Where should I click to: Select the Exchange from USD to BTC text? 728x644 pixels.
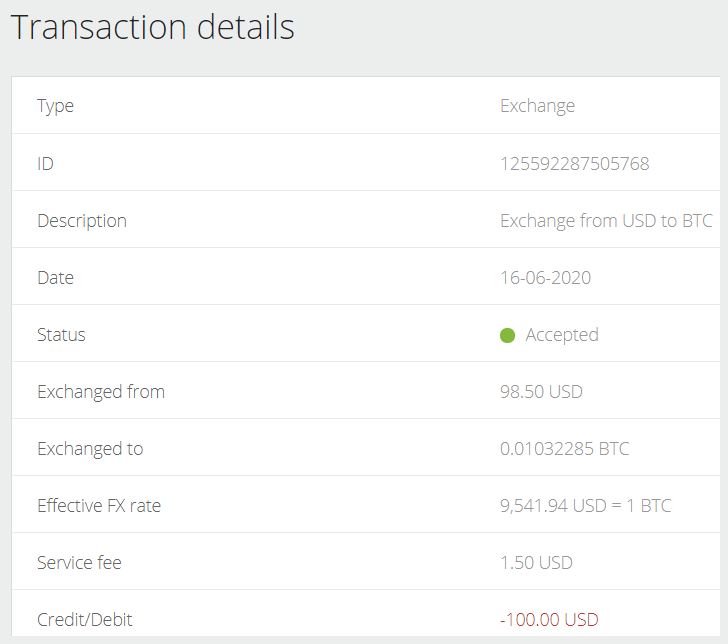click(x=606, y=221)
